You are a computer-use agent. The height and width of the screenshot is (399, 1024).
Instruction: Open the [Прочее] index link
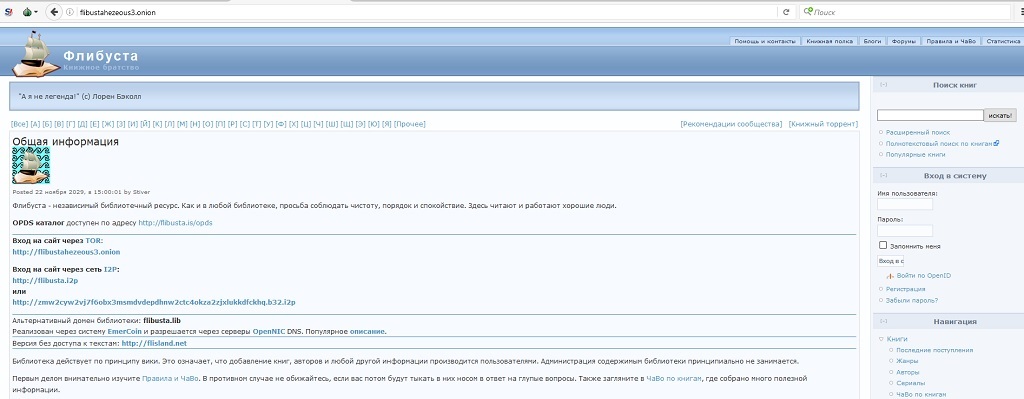[409, 123]
